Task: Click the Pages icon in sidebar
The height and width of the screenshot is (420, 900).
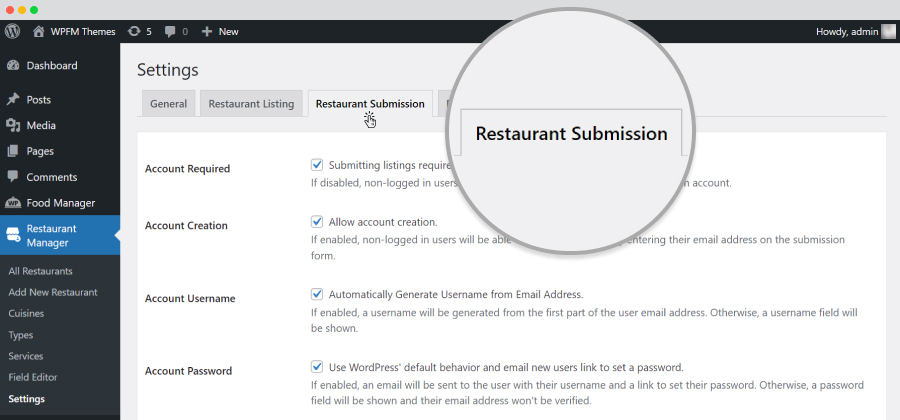Action: (x=13, y=151)
